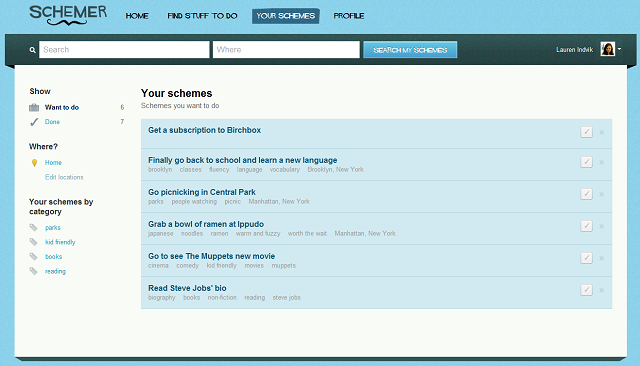Show Done schemes filter
This screenshot has width=640, height=366.
52,122
